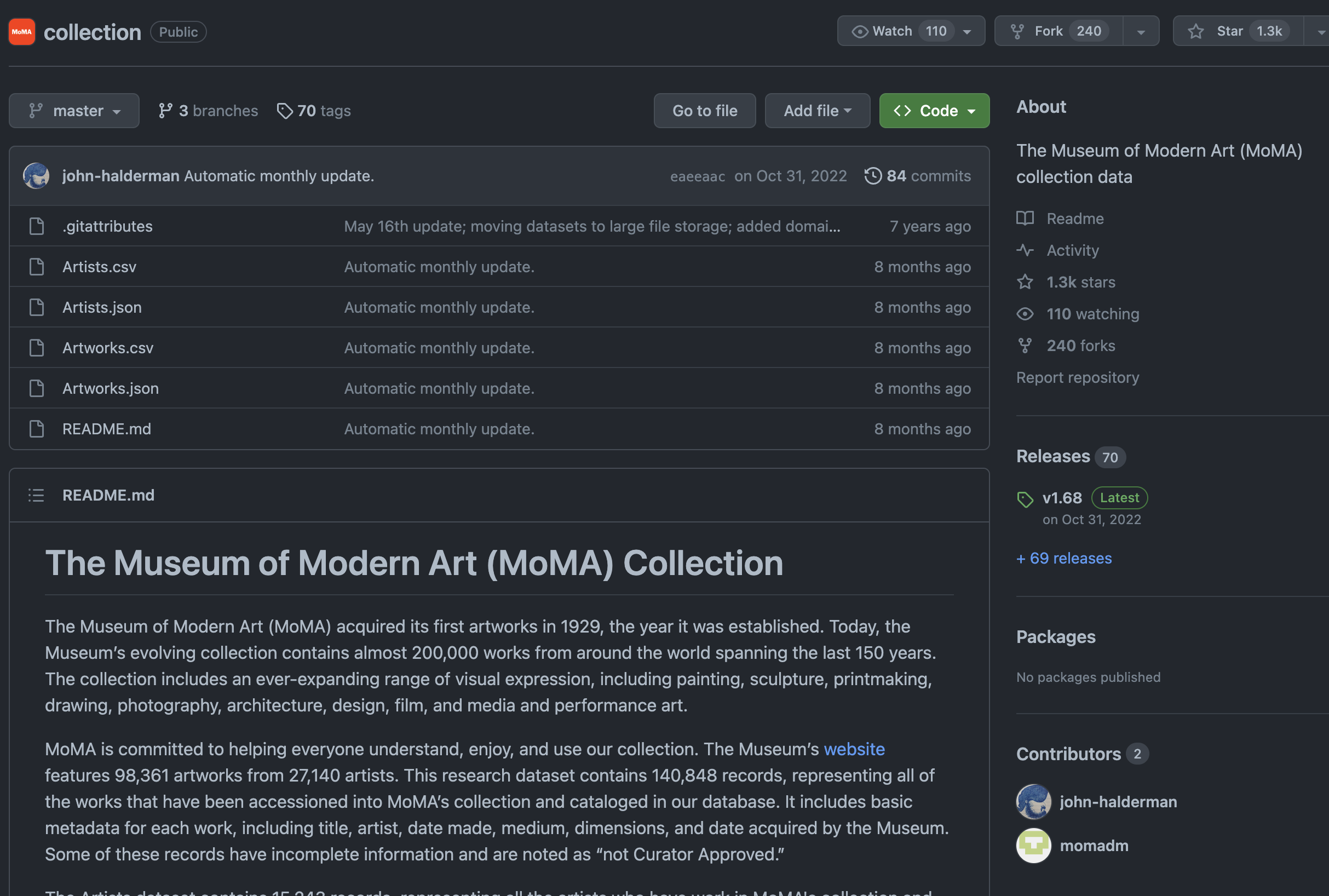This screenshot has width=1329, height=896.
Task: Open Artists.csv commit message Automatic monthly update
Action: (x=439, y=267)
